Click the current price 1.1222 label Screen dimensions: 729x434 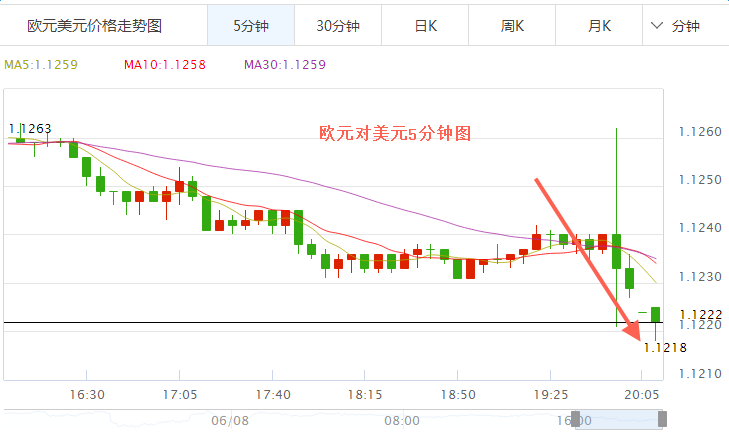click(700, 315)
